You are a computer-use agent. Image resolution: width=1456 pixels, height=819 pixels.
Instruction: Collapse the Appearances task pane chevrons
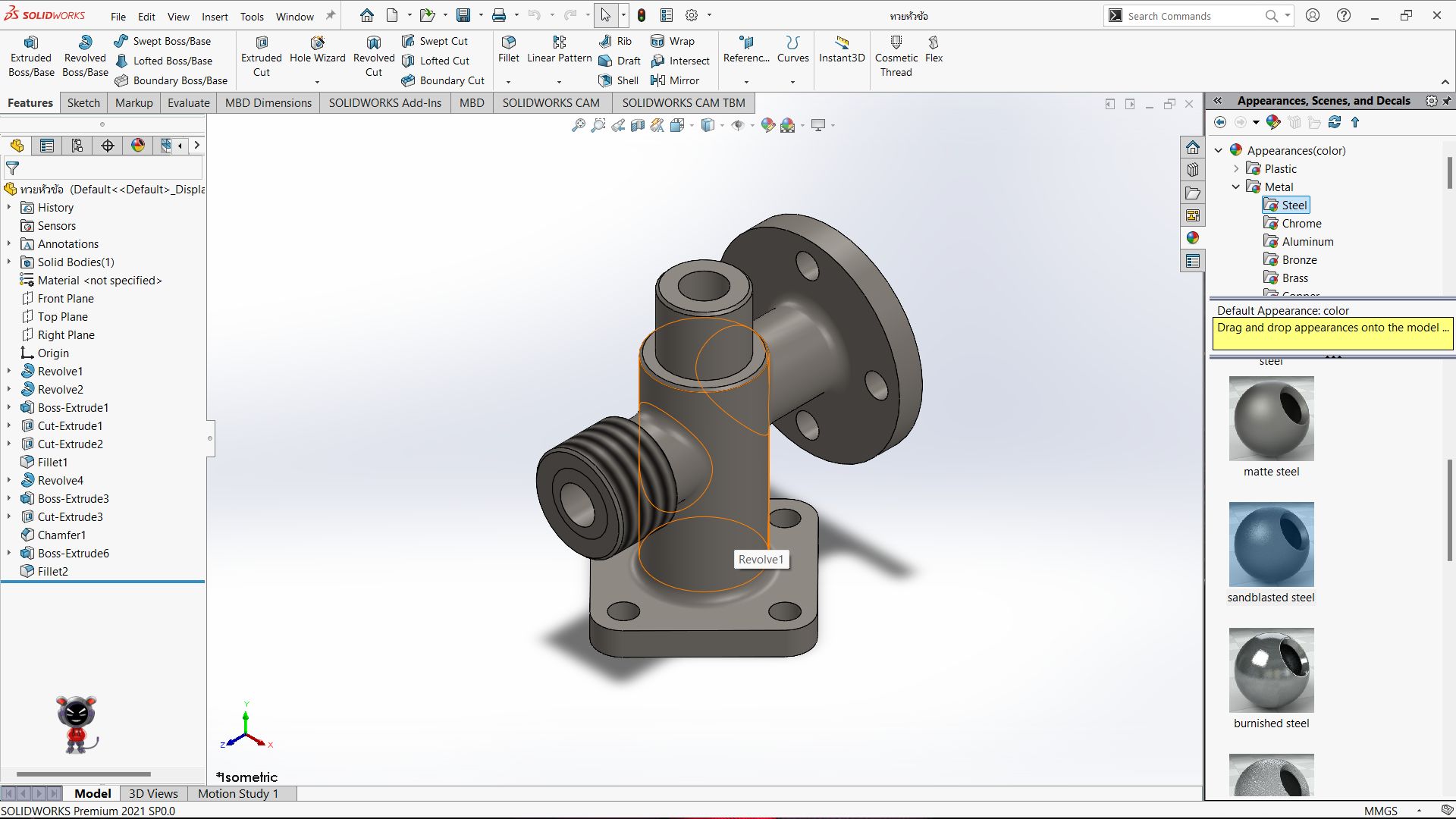pyautogui.click(x=1218, y=101)
